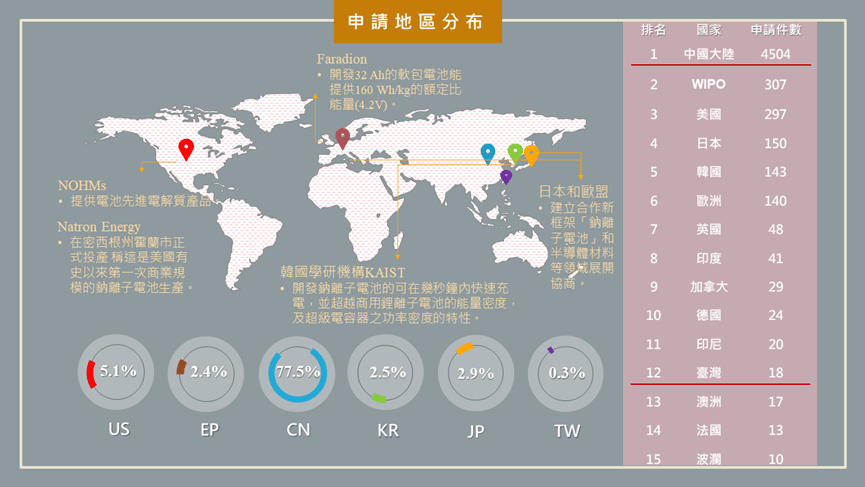The height and width of the screenshot is (487, 865).
Task: Click the 申請件數 column header
Action: pos(776,30)
